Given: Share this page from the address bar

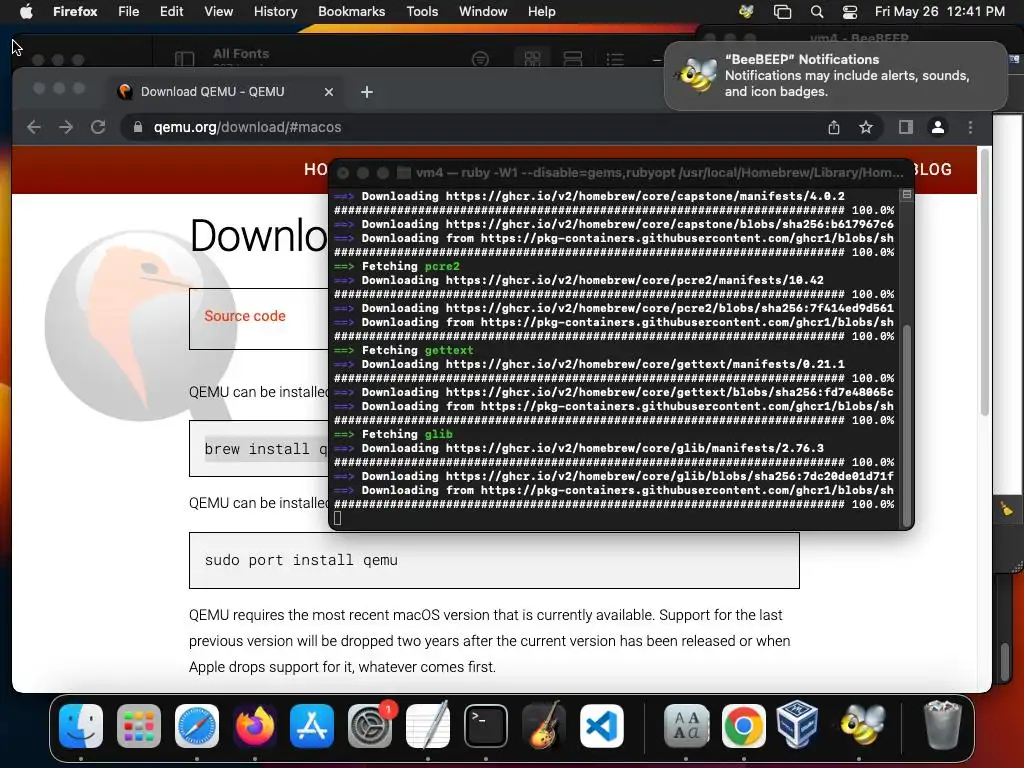Looking at the screenshot, I should tap(834, 127).
